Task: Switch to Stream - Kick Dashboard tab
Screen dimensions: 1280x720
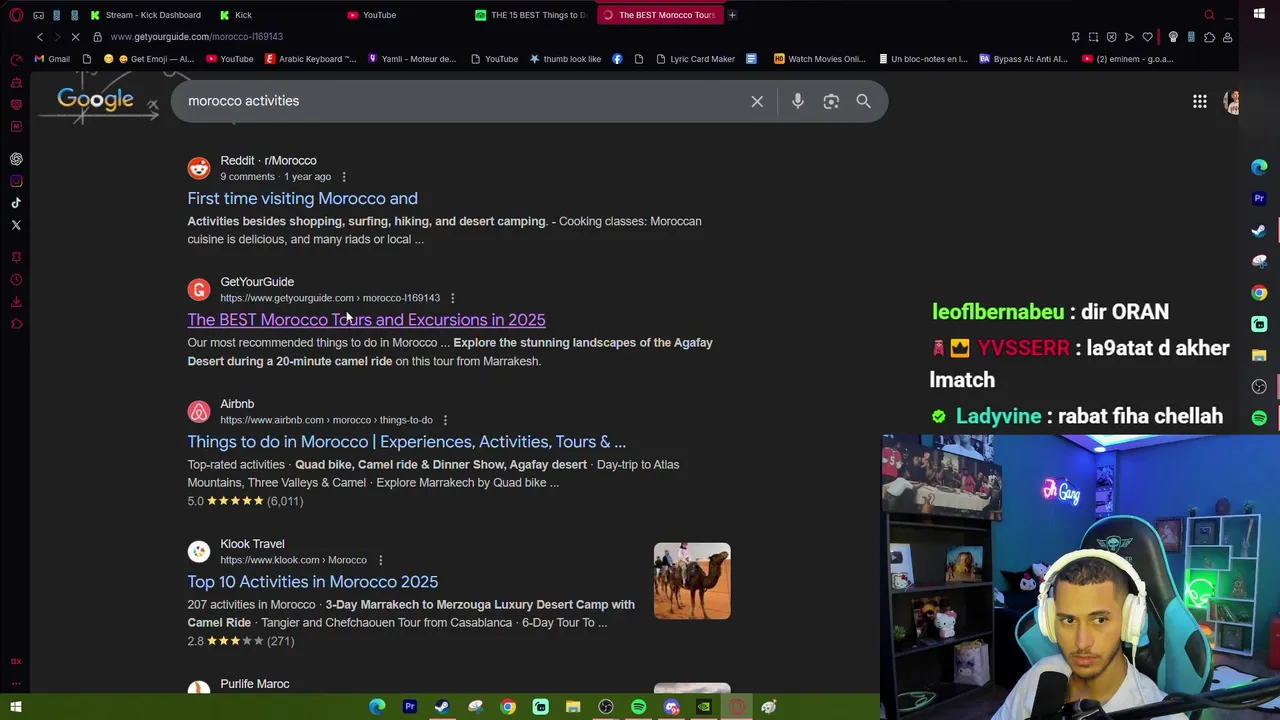Action: (x=147, y=15)
